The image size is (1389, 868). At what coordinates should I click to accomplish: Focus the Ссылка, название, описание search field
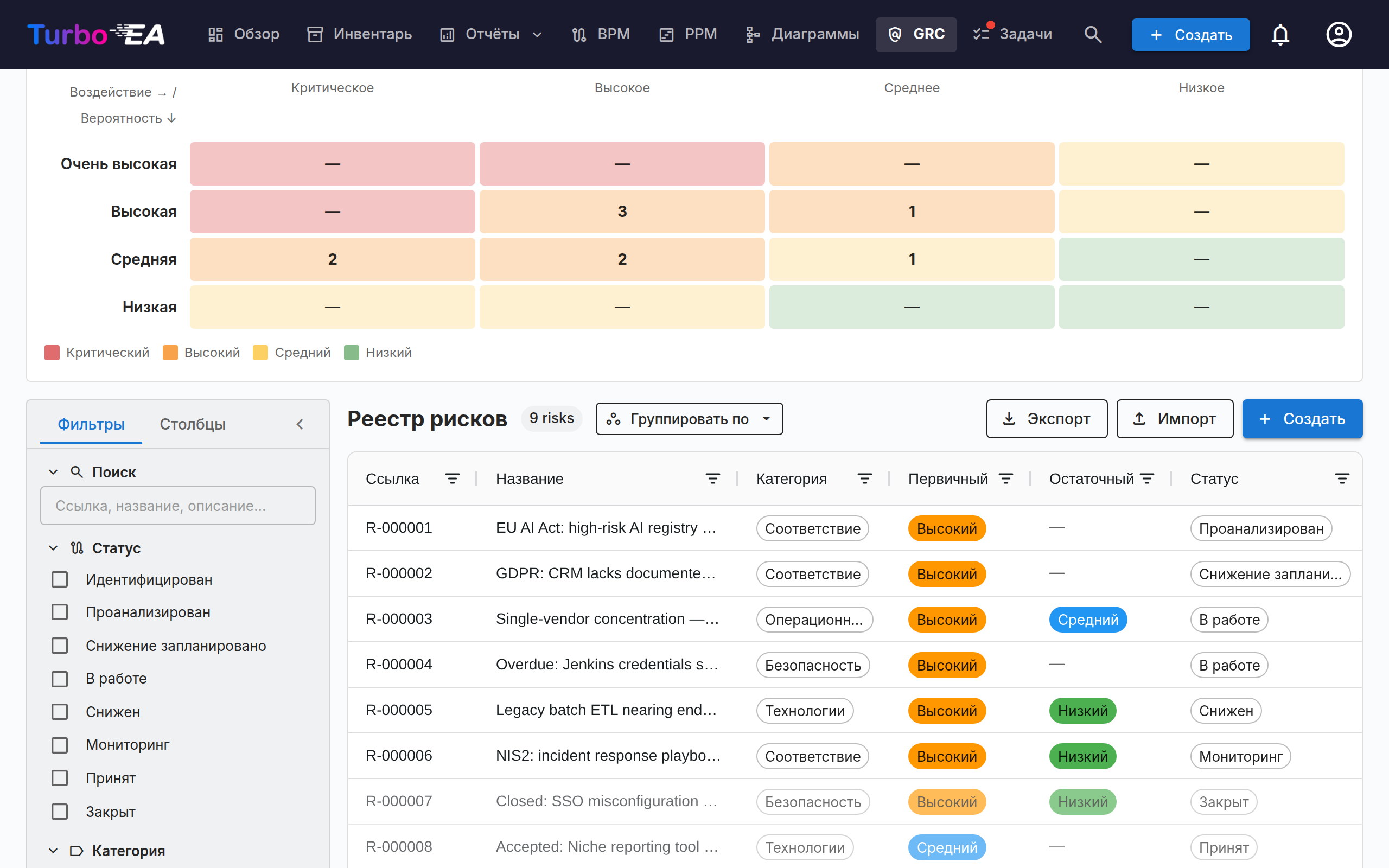178,506
